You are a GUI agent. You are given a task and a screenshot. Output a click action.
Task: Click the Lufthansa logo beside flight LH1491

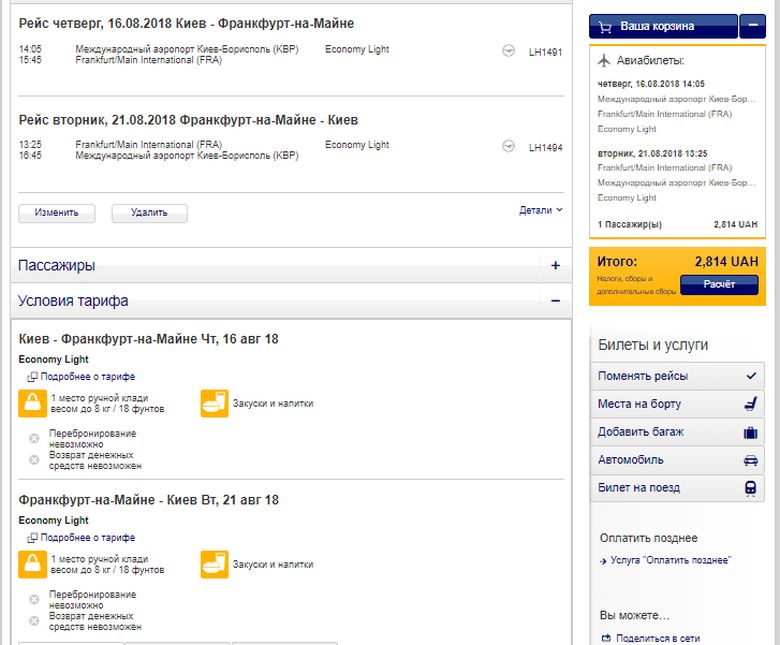509,50
